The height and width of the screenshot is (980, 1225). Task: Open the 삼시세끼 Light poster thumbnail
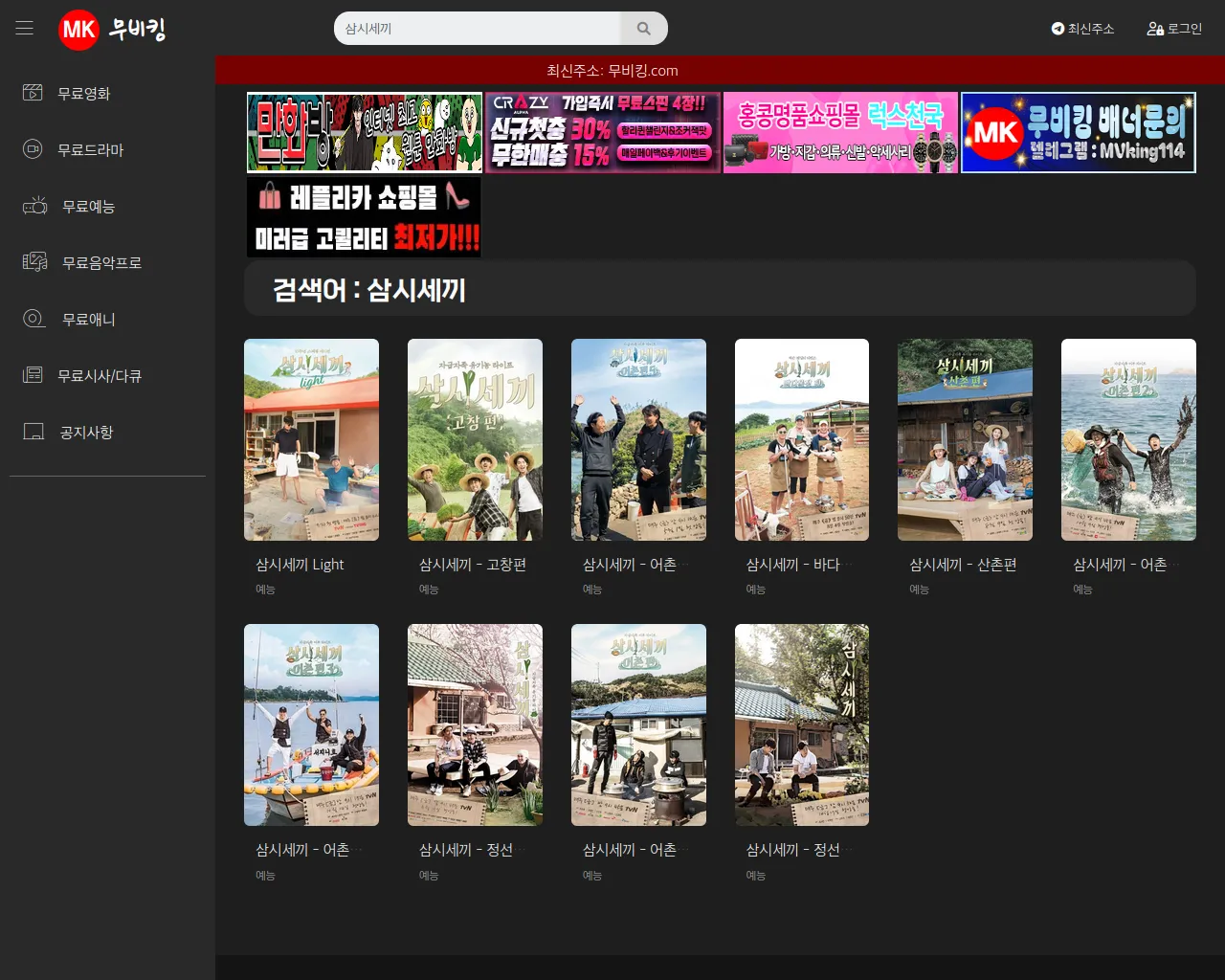click(311, 439)
